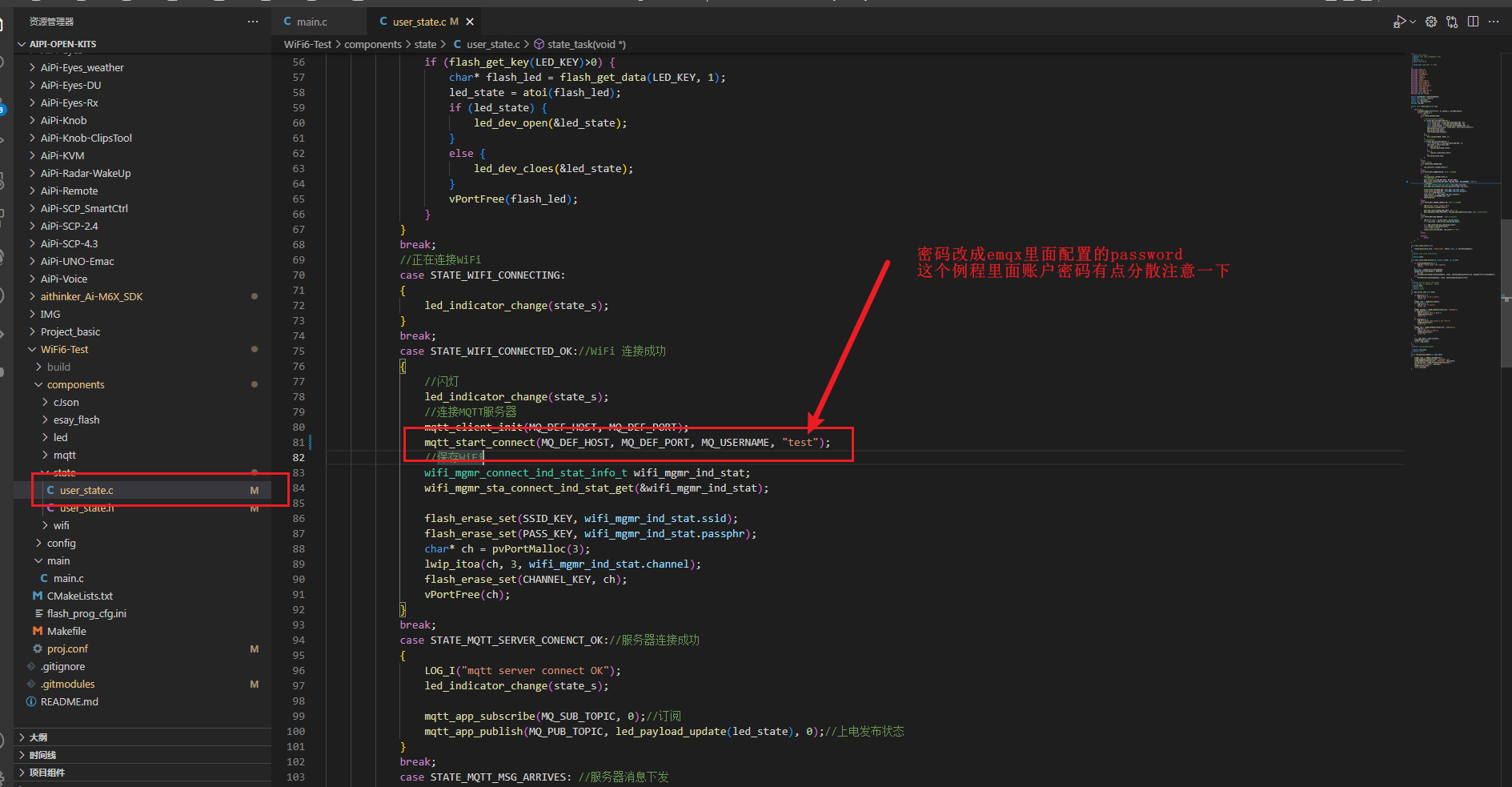The height and width of the screenshot is (787, 1512).
Task: Click the gear icon beside proj.conf
Action: (38, 648)
